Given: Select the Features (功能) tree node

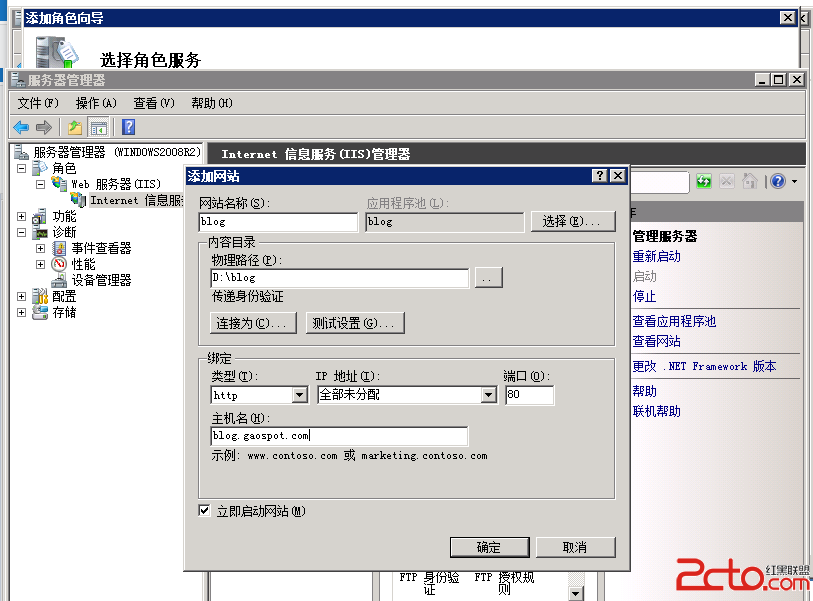Looking at the screenshot, I should 64,216.
